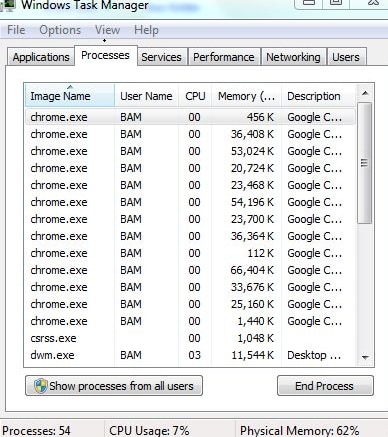Click the 11,544 K memory value
This screenshot has height=437, width=388.
(x=253, y=355)
